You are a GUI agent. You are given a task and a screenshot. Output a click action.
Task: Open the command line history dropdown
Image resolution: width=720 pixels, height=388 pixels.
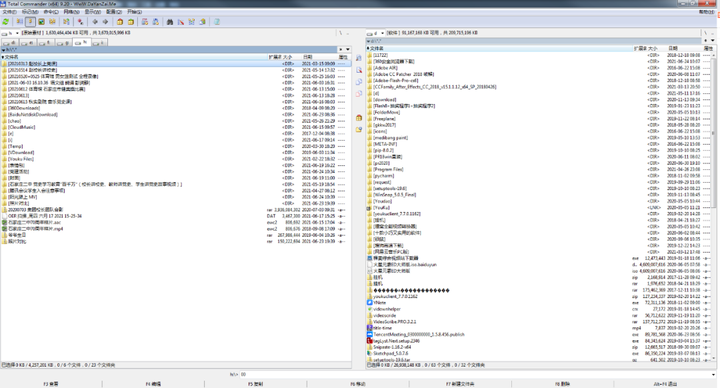[x=713, y=374]
